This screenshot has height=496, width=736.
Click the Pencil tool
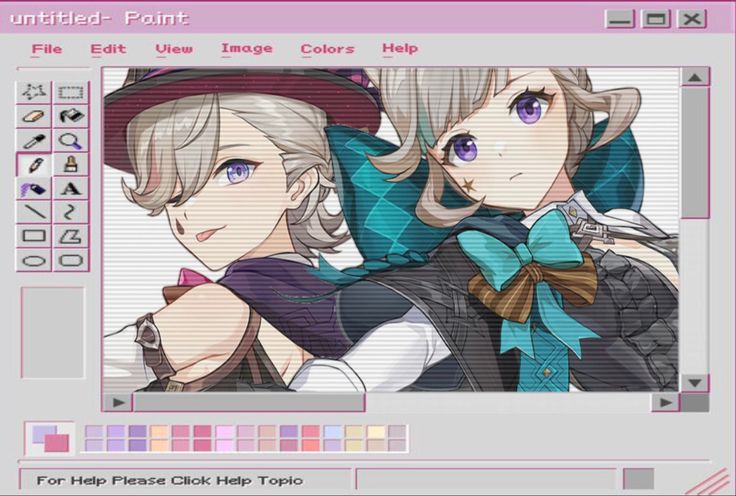35,165
